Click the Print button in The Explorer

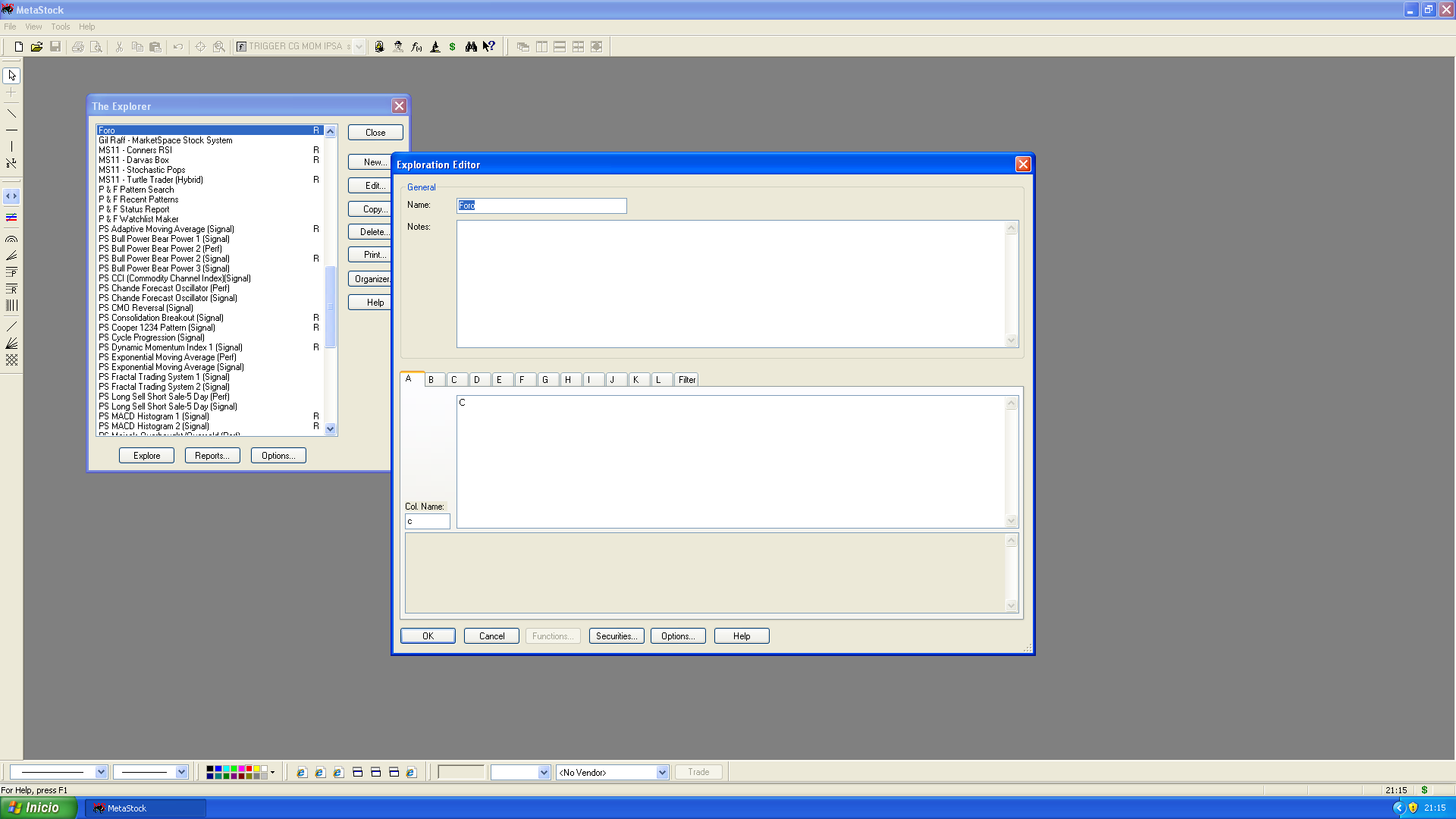coord(374,254)
